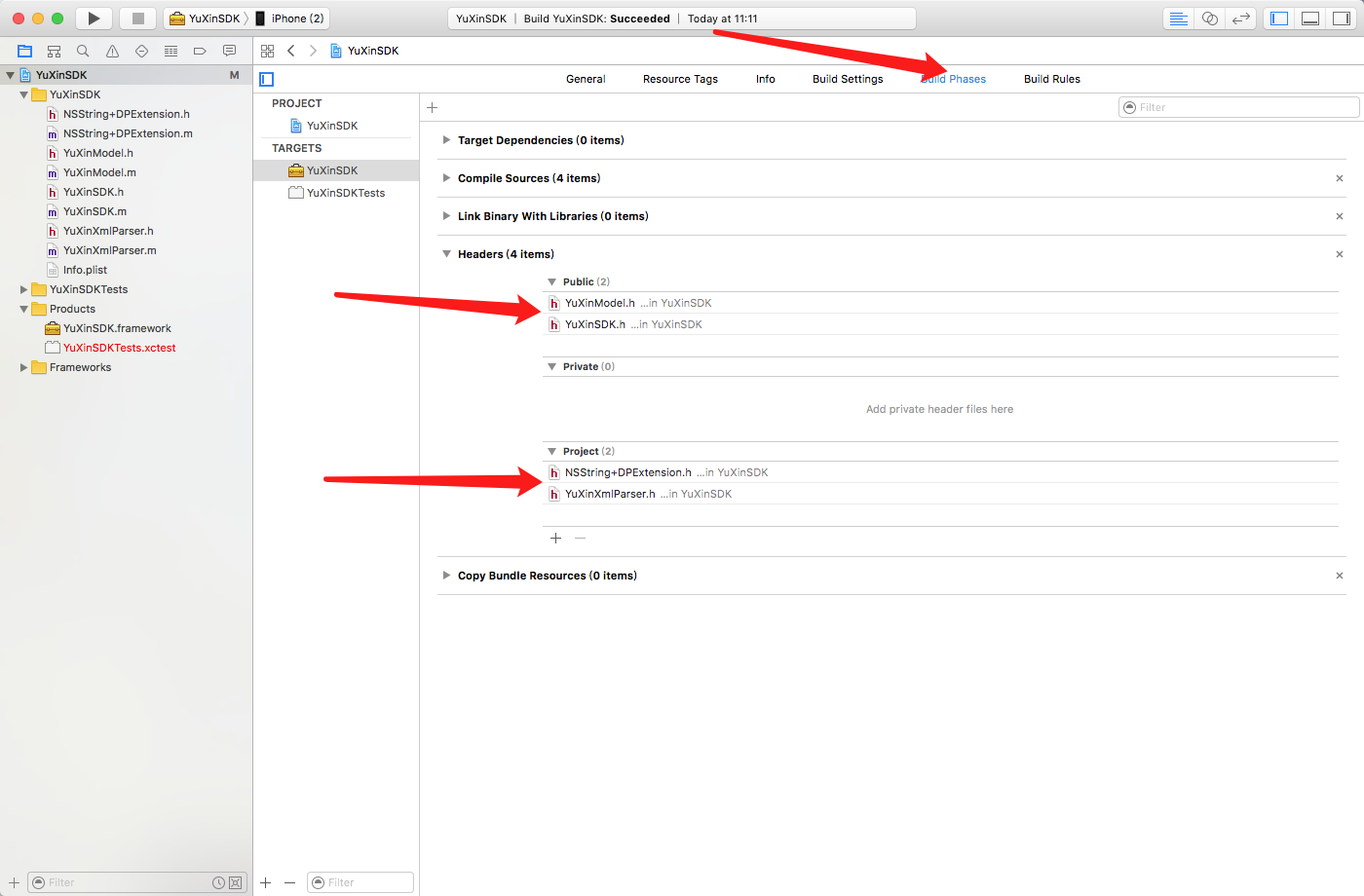The image size is (1364, 896).
Task: Open the Symbol navigator
Action: pos(55,51)
